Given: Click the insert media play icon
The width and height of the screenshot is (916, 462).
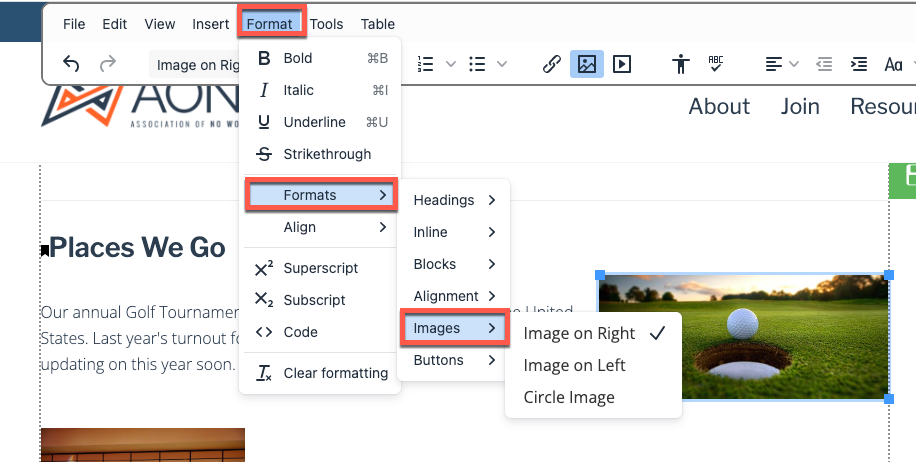Looking at the screenshot, I should click(622, 64).
